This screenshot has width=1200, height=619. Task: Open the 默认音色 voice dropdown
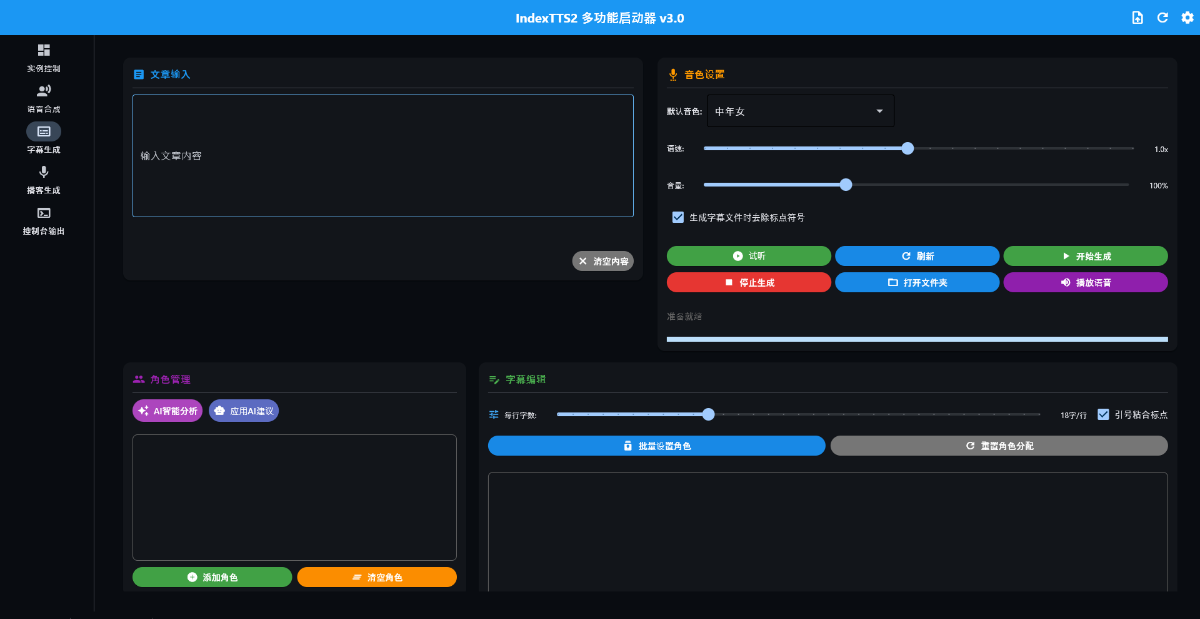[x=800, y=111]
